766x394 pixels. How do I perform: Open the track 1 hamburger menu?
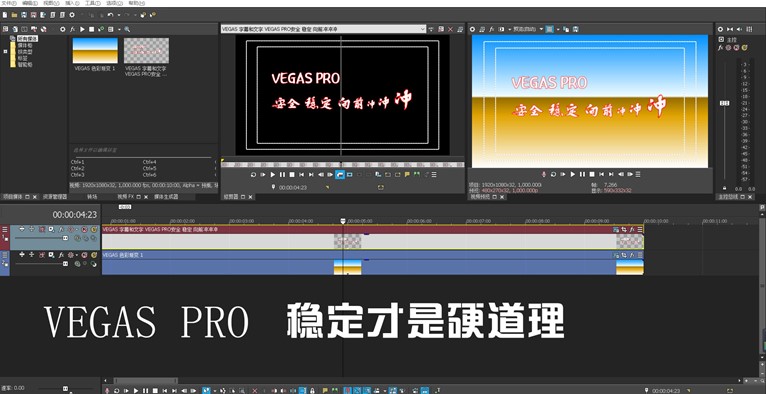click(x=4, y=229)
